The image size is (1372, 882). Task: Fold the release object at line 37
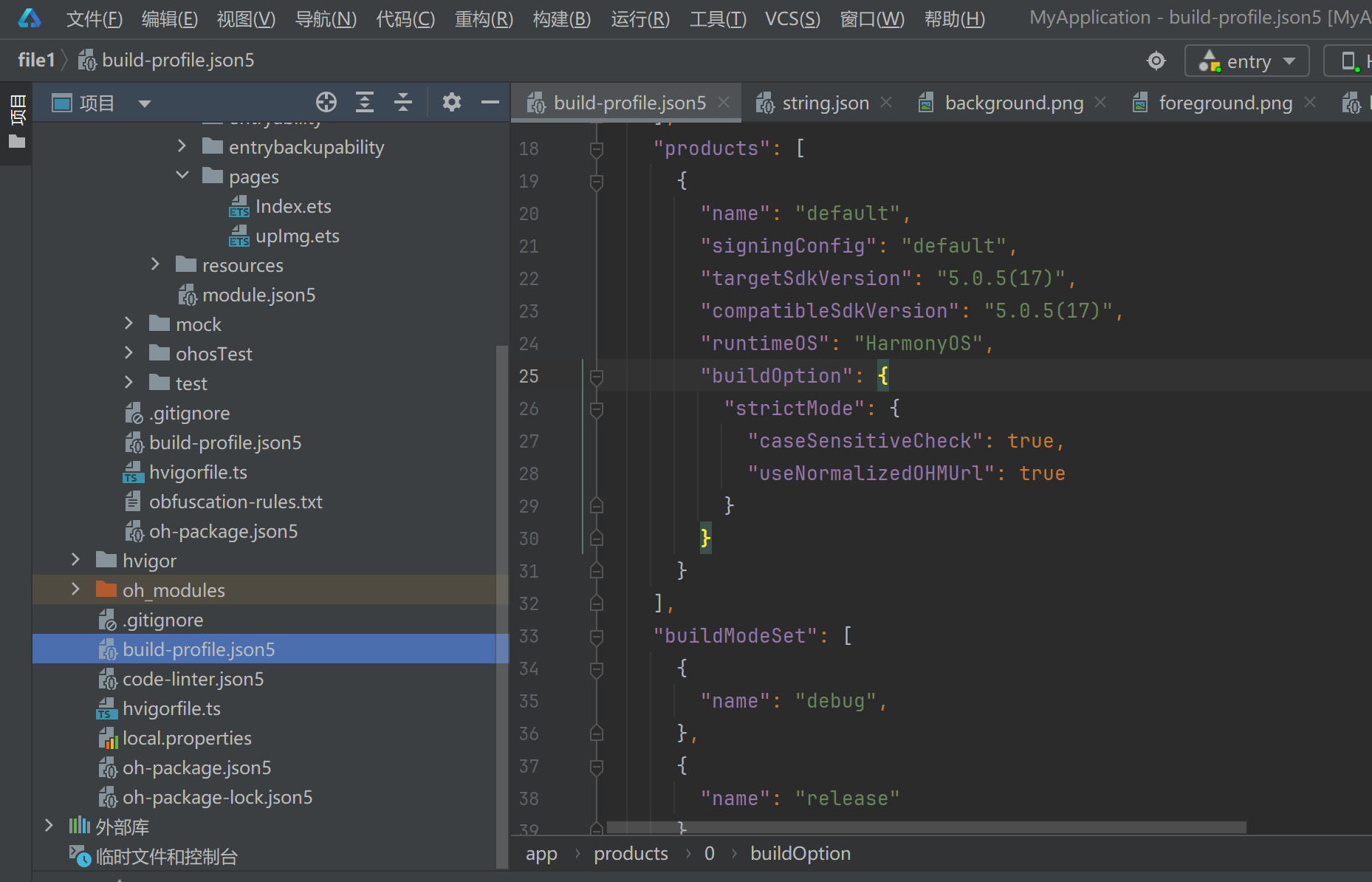coord(597,767)
